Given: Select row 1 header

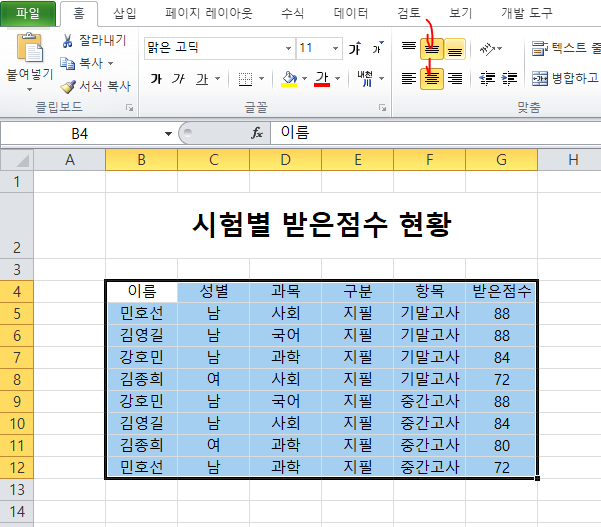Looking at the screenshot, I should pyautogui.click(x=17, y=181).
